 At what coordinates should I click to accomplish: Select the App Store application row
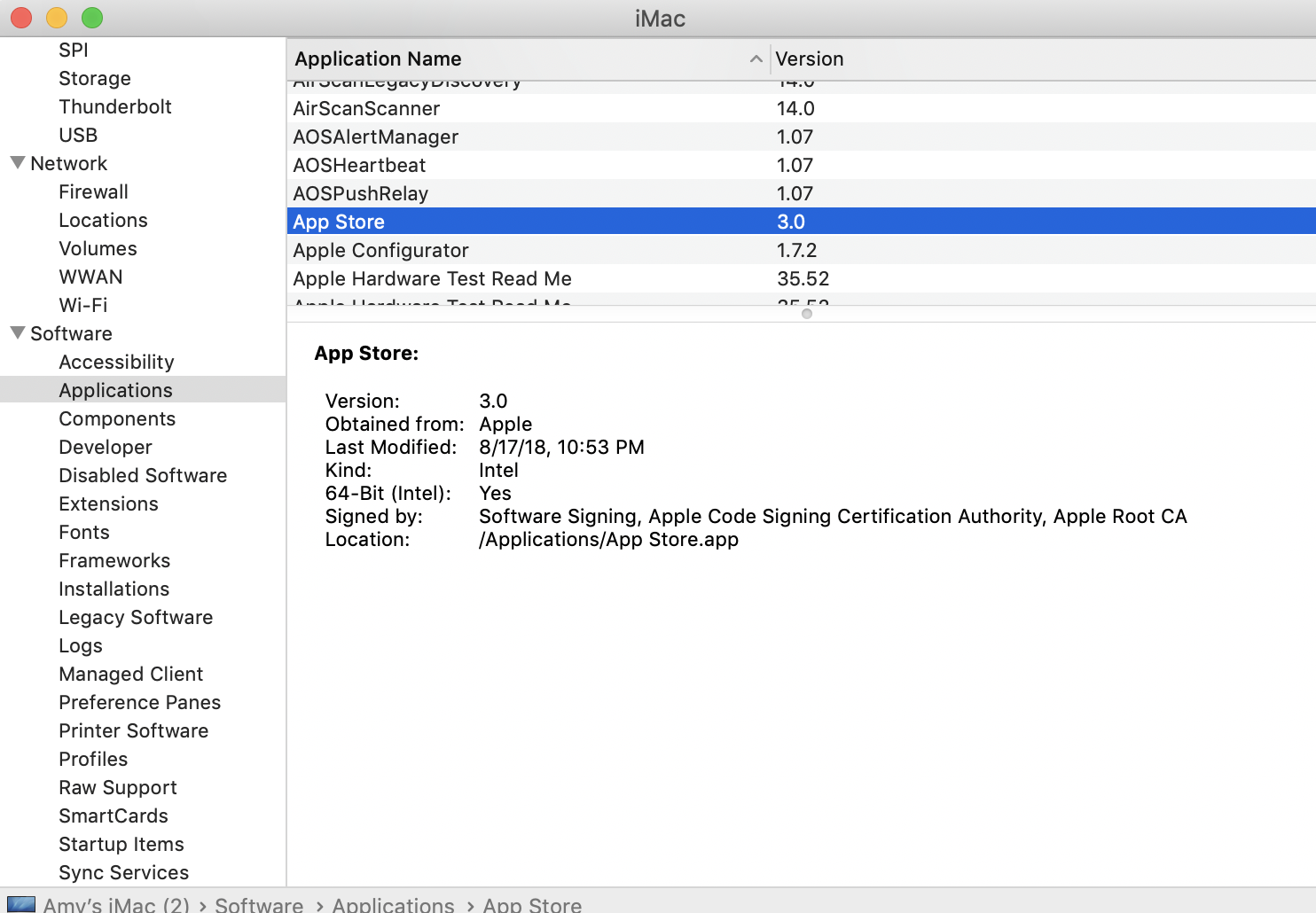[x=802, y=222]
